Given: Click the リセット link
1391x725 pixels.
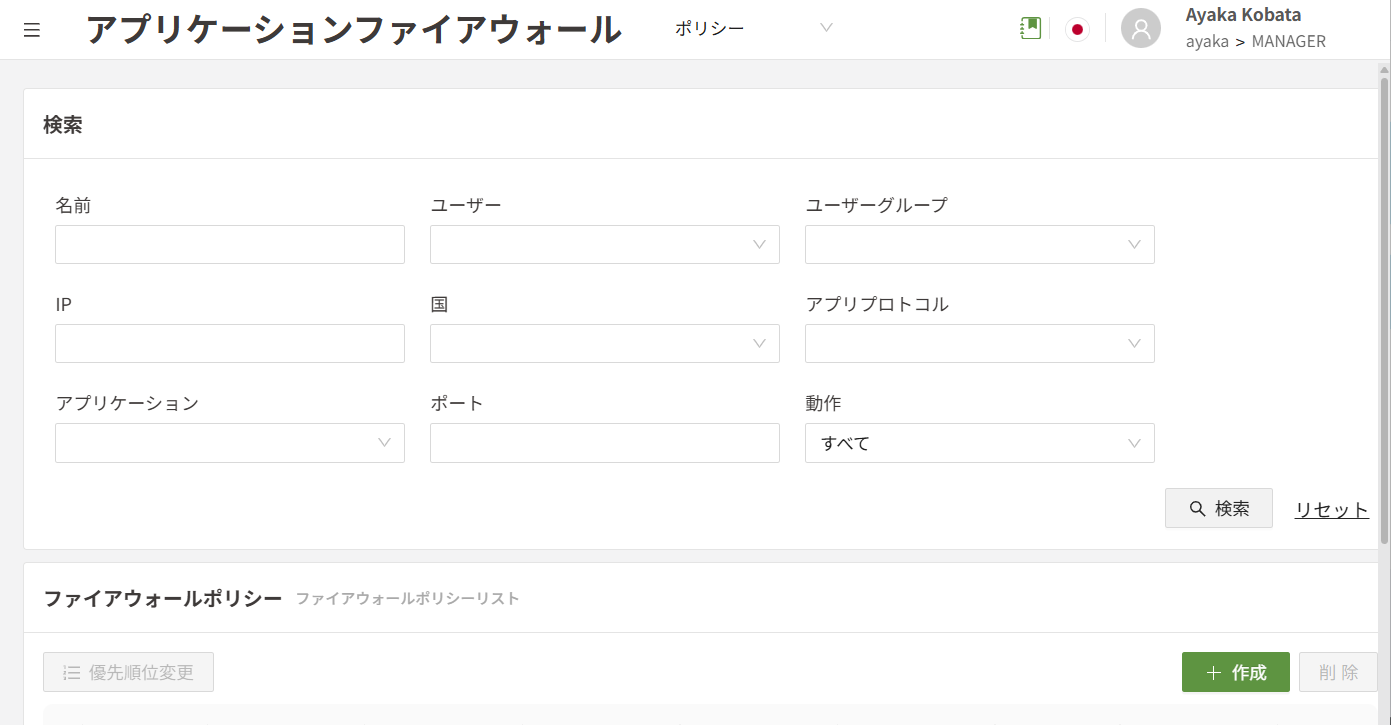Looking at the screenshot, I should (x=1331, y=510).
